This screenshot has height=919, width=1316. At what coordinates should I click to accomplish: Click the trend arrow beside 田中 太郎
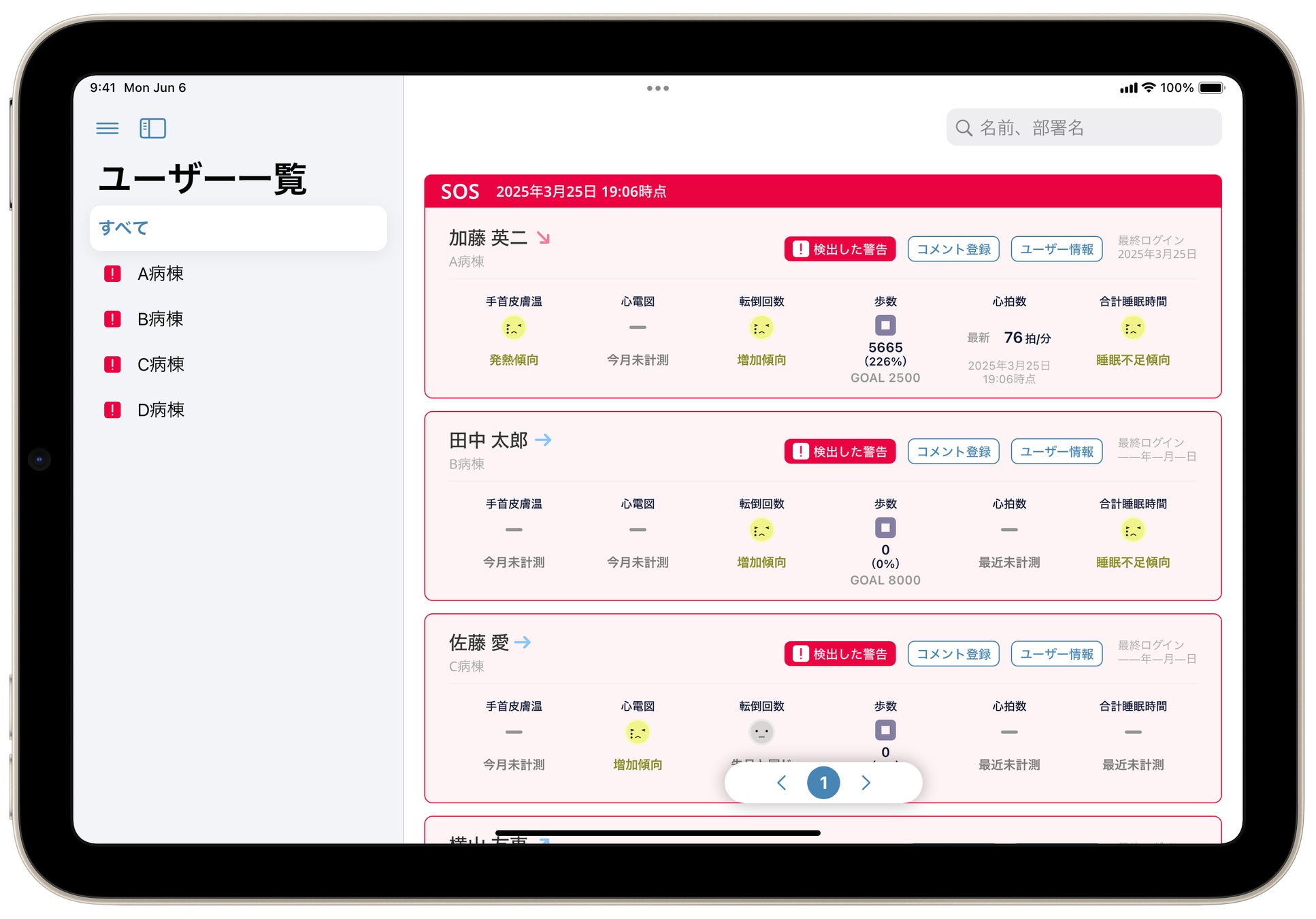pos(543,440)
